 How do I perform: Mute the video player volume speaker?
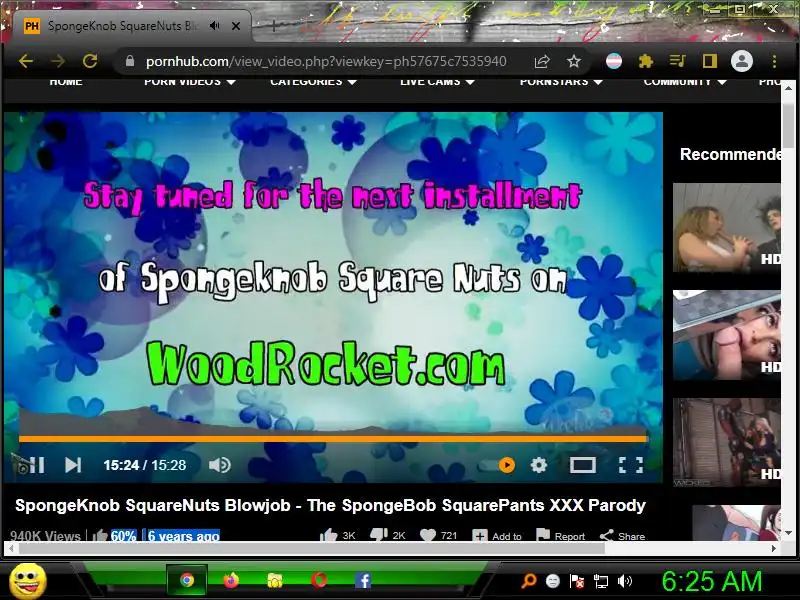(220, 465)
